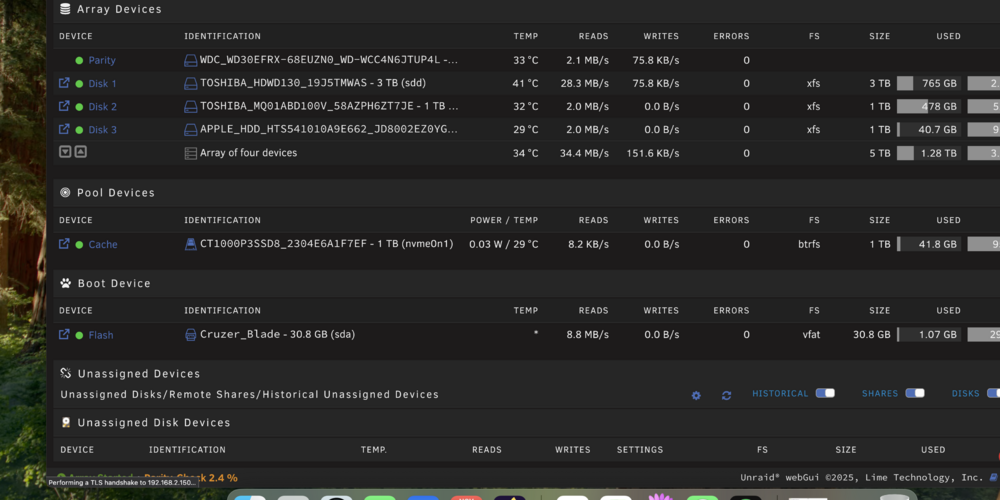Click the spin up all up-arrow button

[80, 152]
